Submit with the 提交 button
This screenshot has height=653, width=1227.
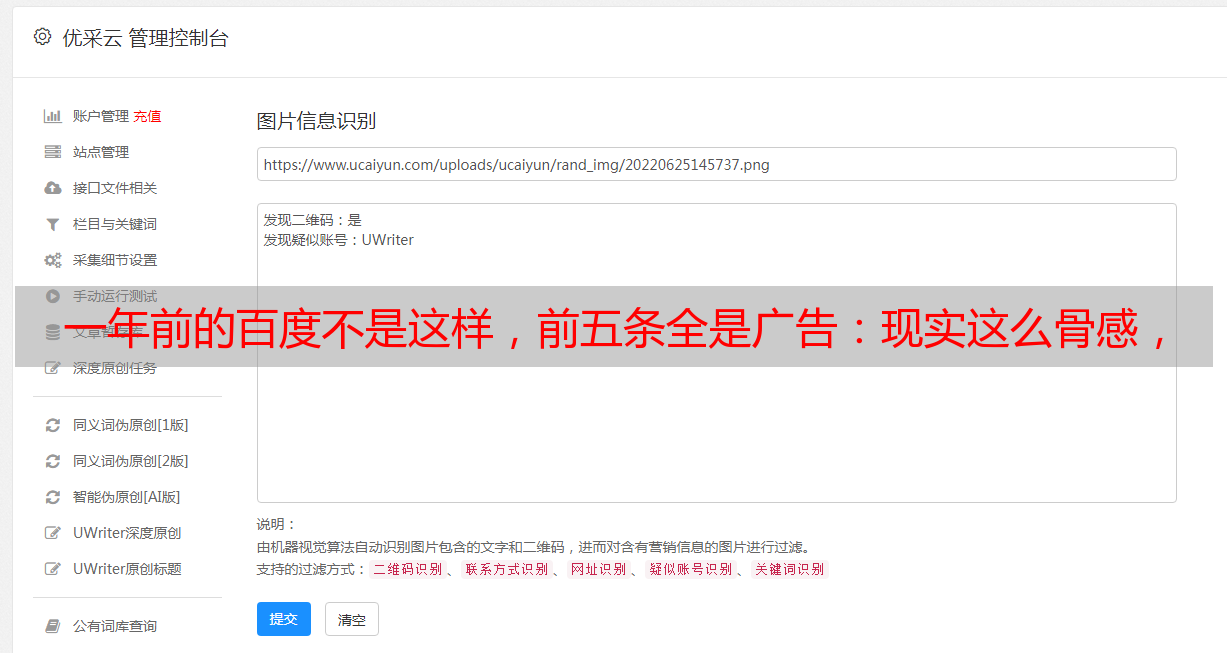[284, 619]
